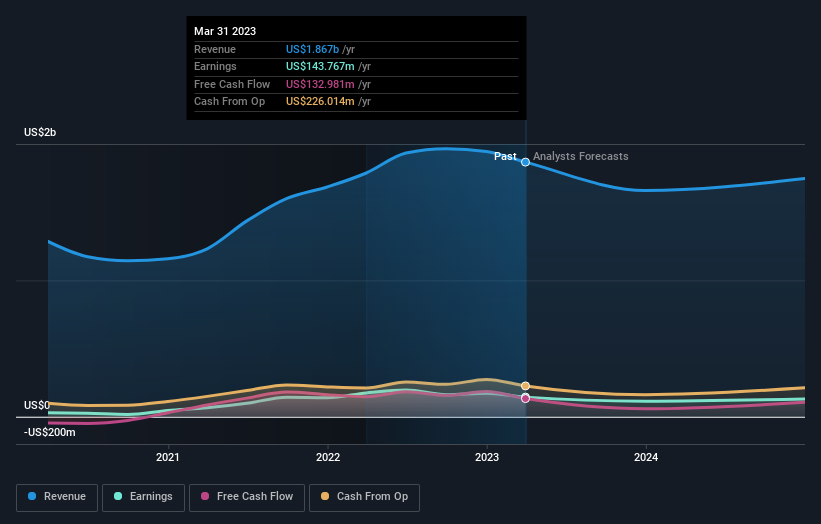The height and width of the screenshot is (524, 821).
Task: Click the US$1.867b revenue value
Action: pos(313,49)
